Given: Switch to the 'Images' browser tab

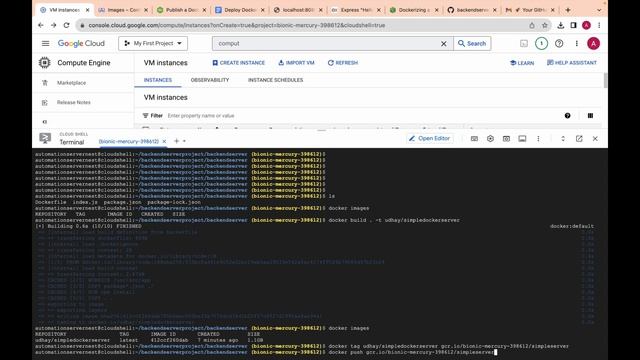Looking at the screenshot, I should tap(123, 10).
